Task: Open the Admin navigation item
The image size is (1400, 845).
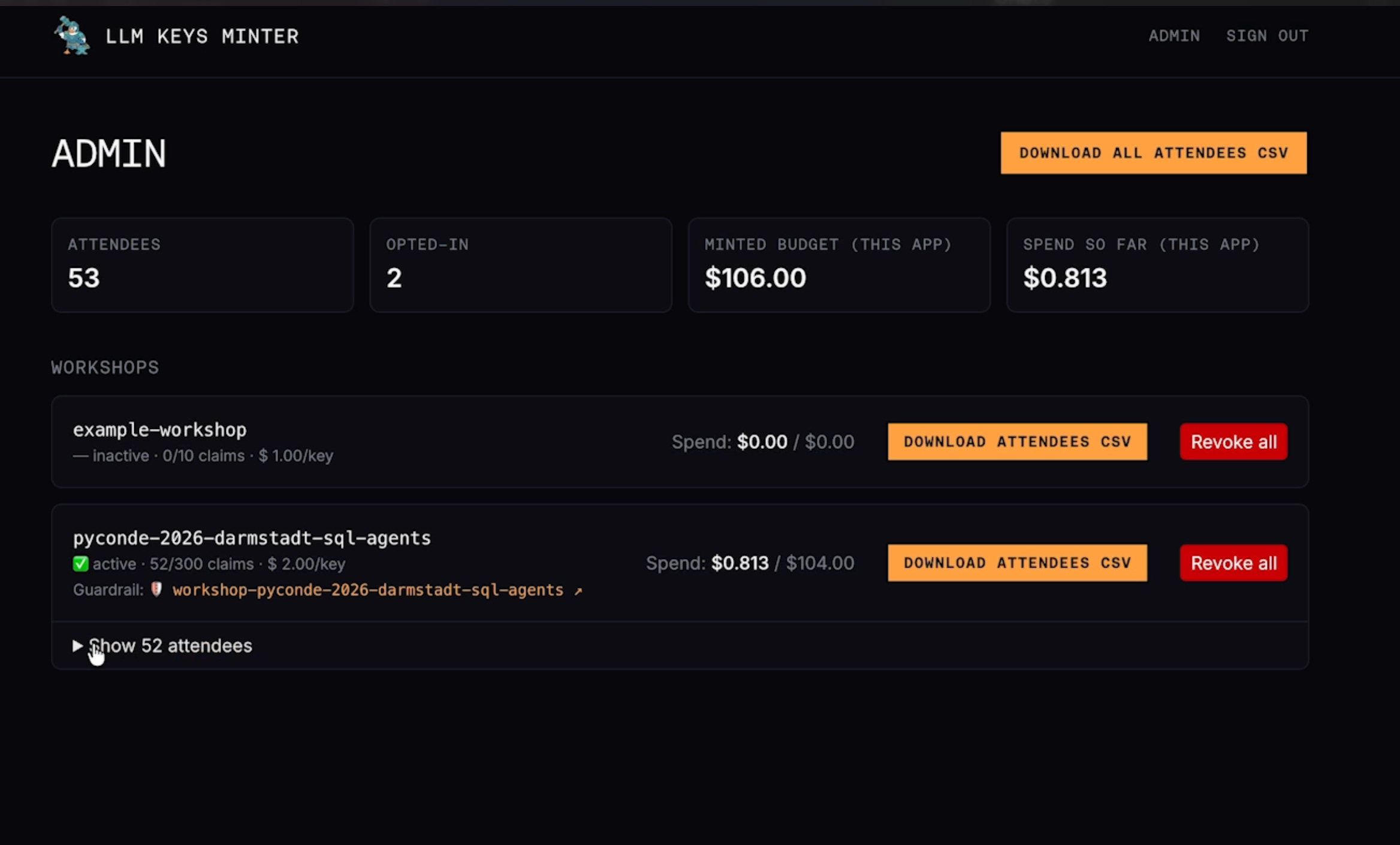Action: [x=1173, y=36]
